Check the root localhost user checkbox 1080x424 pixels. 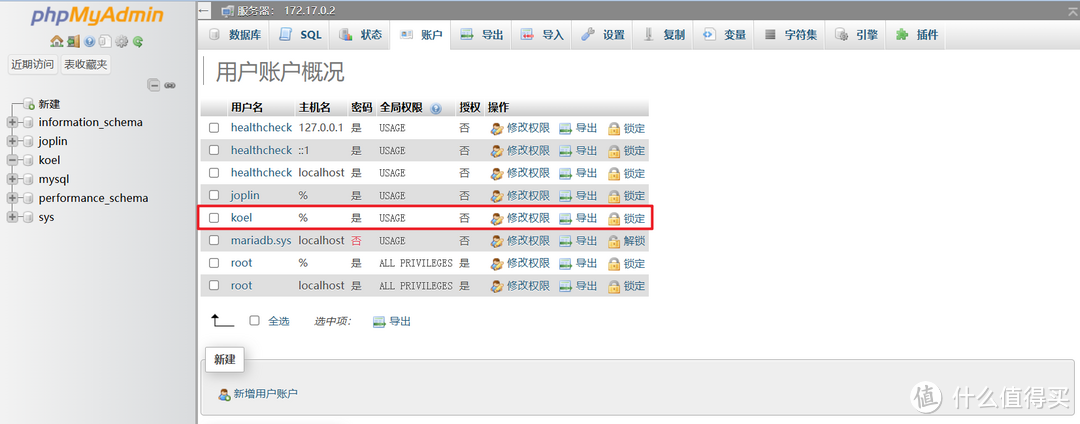pos(214,285)
